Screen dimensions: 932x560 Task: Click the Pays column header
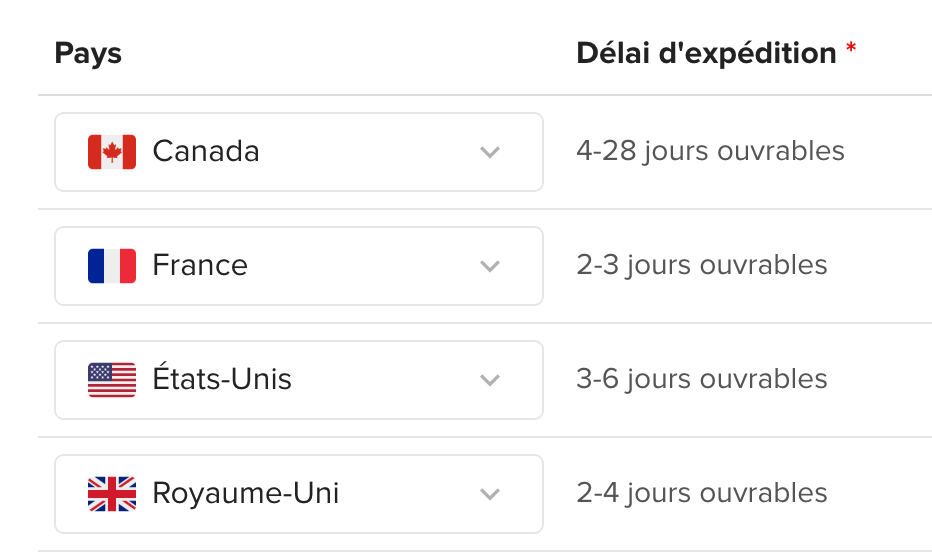pyautogui.click(x=88, y=53)
